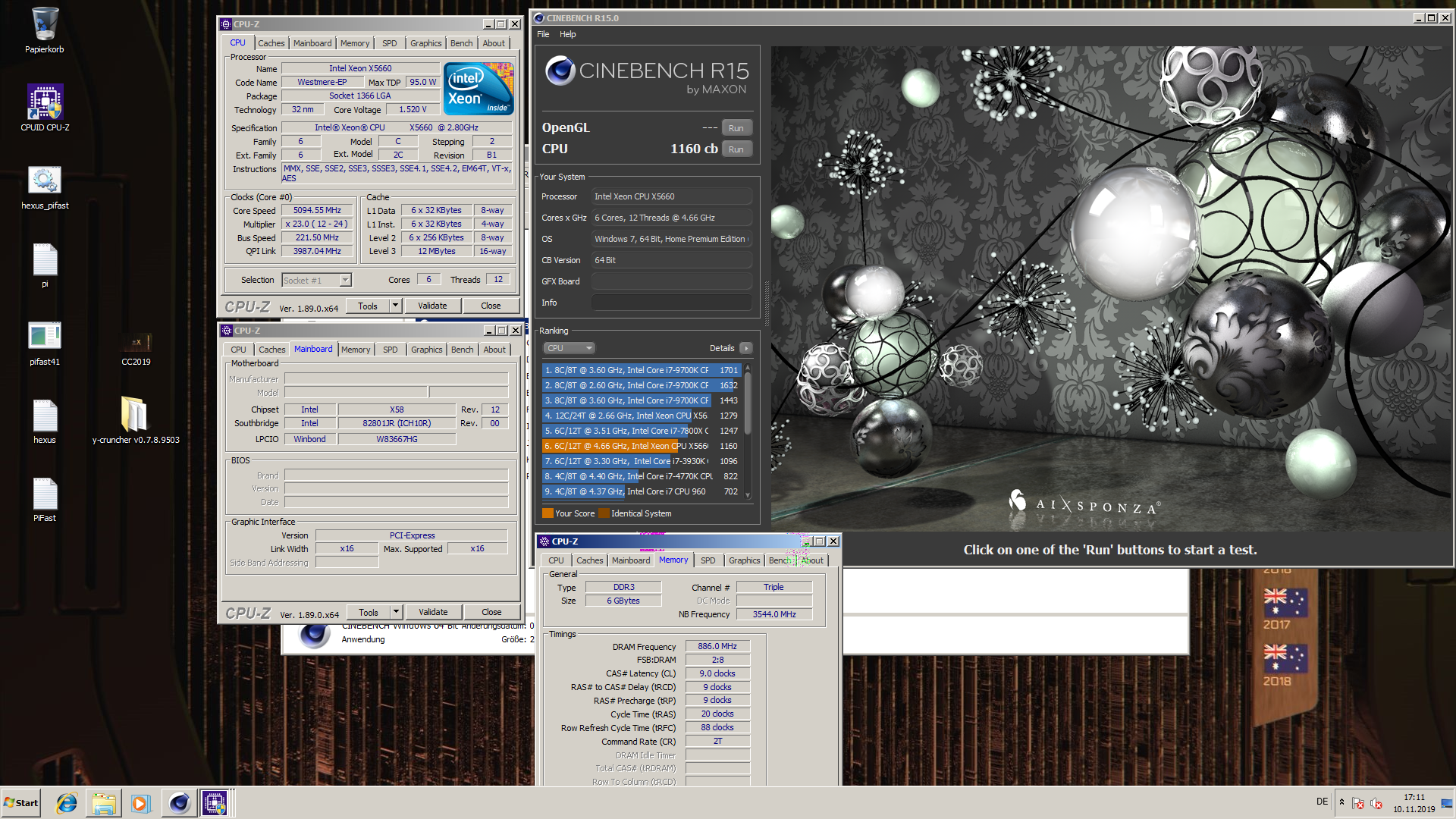This screenshot has width=1456, height=819.
Task: Open the PiFast file on desktop
Action: [45, 500]
